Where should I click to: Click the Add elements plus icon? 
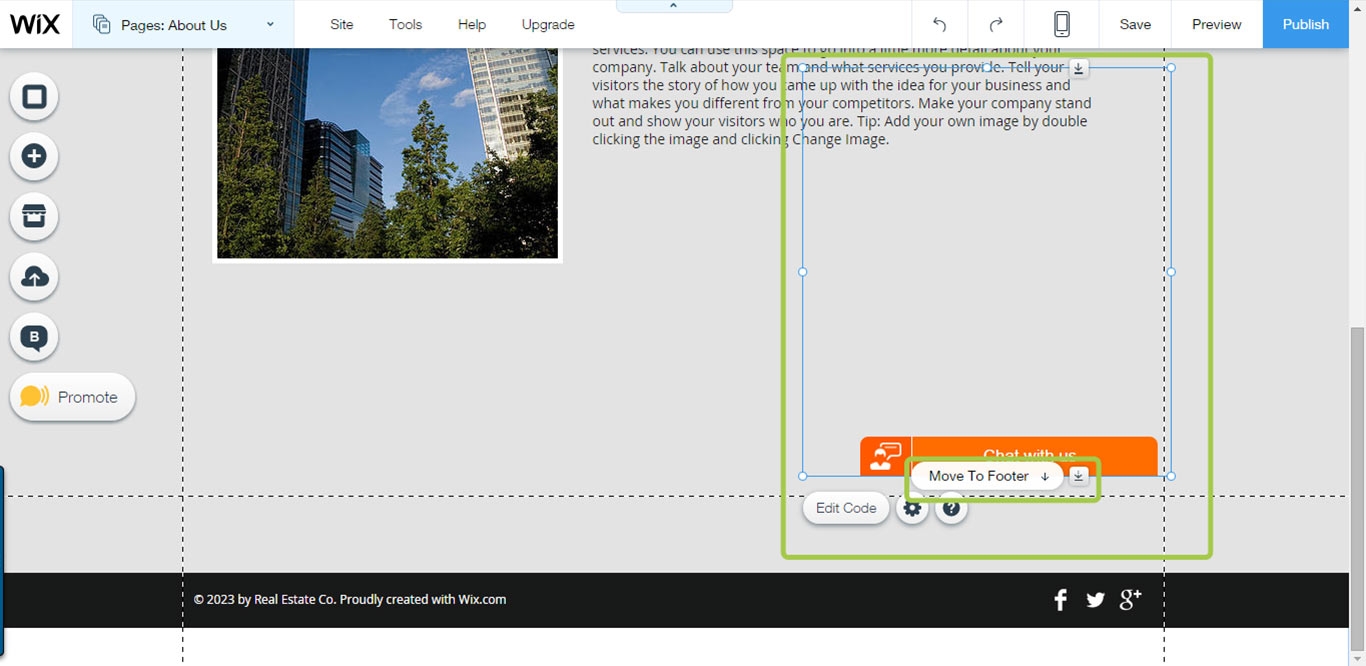click(x=34, y=157)
